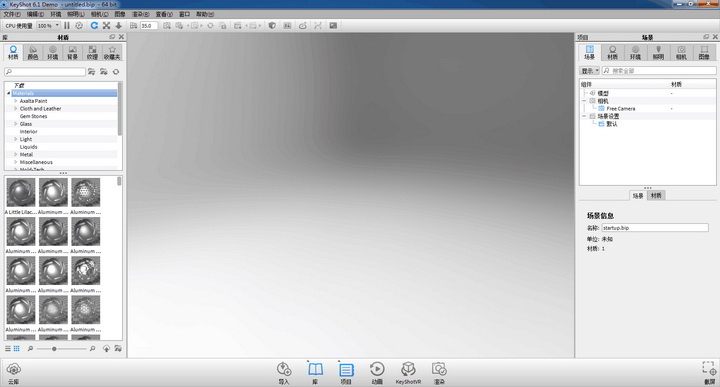Image resolution: width=720 pixels, height=387 pixels.
Task: Pause real-time rendering in top toolbar
Action: [x=67, y=26]
